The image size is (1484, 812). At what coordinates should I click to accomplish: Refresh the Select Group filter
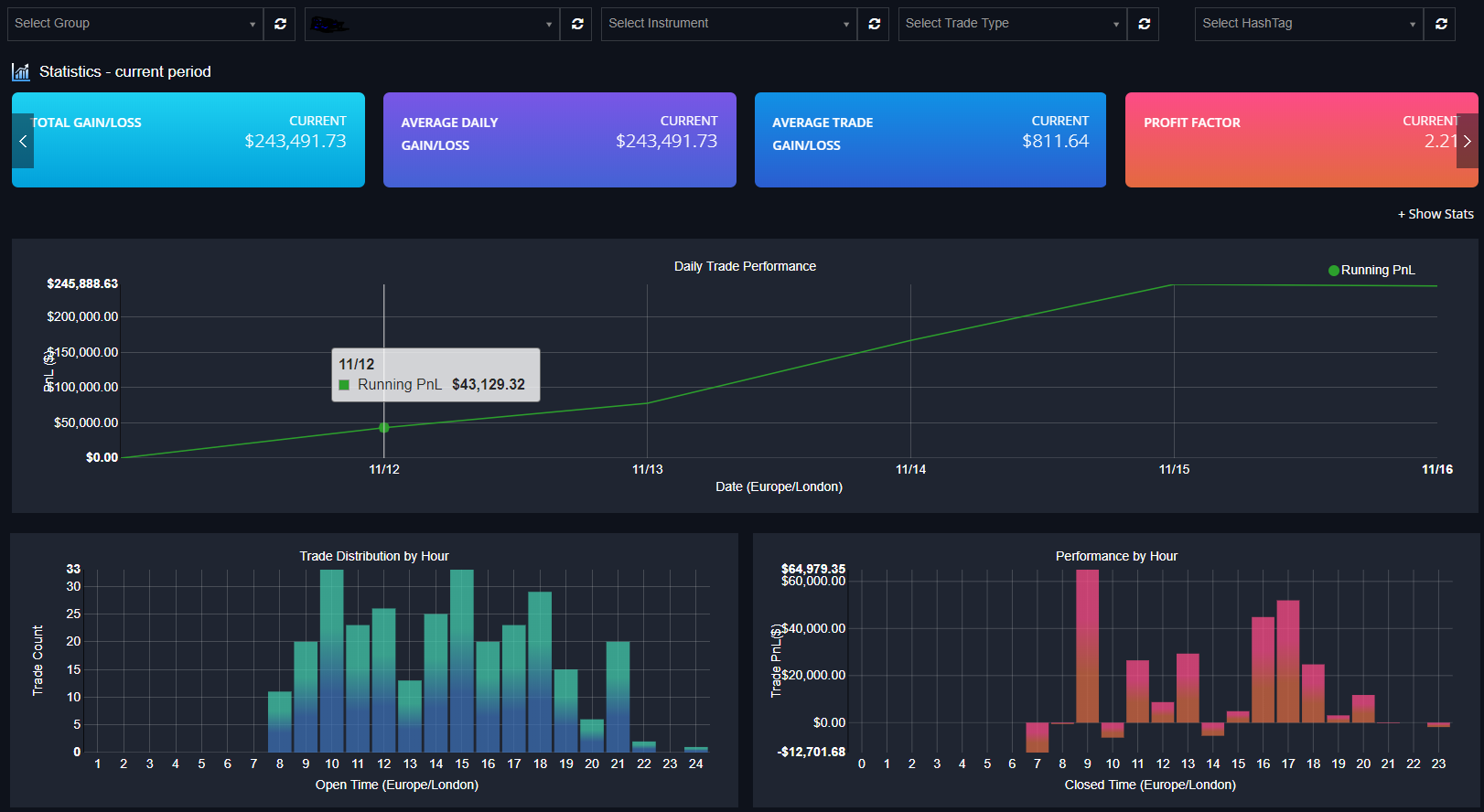point(280,24)
